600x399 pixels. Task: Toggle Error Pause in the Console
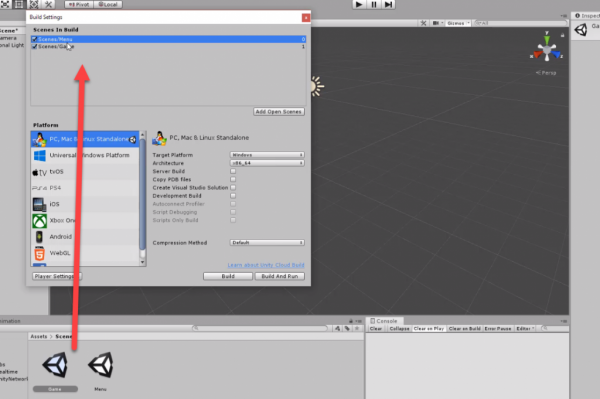[498, 329]
